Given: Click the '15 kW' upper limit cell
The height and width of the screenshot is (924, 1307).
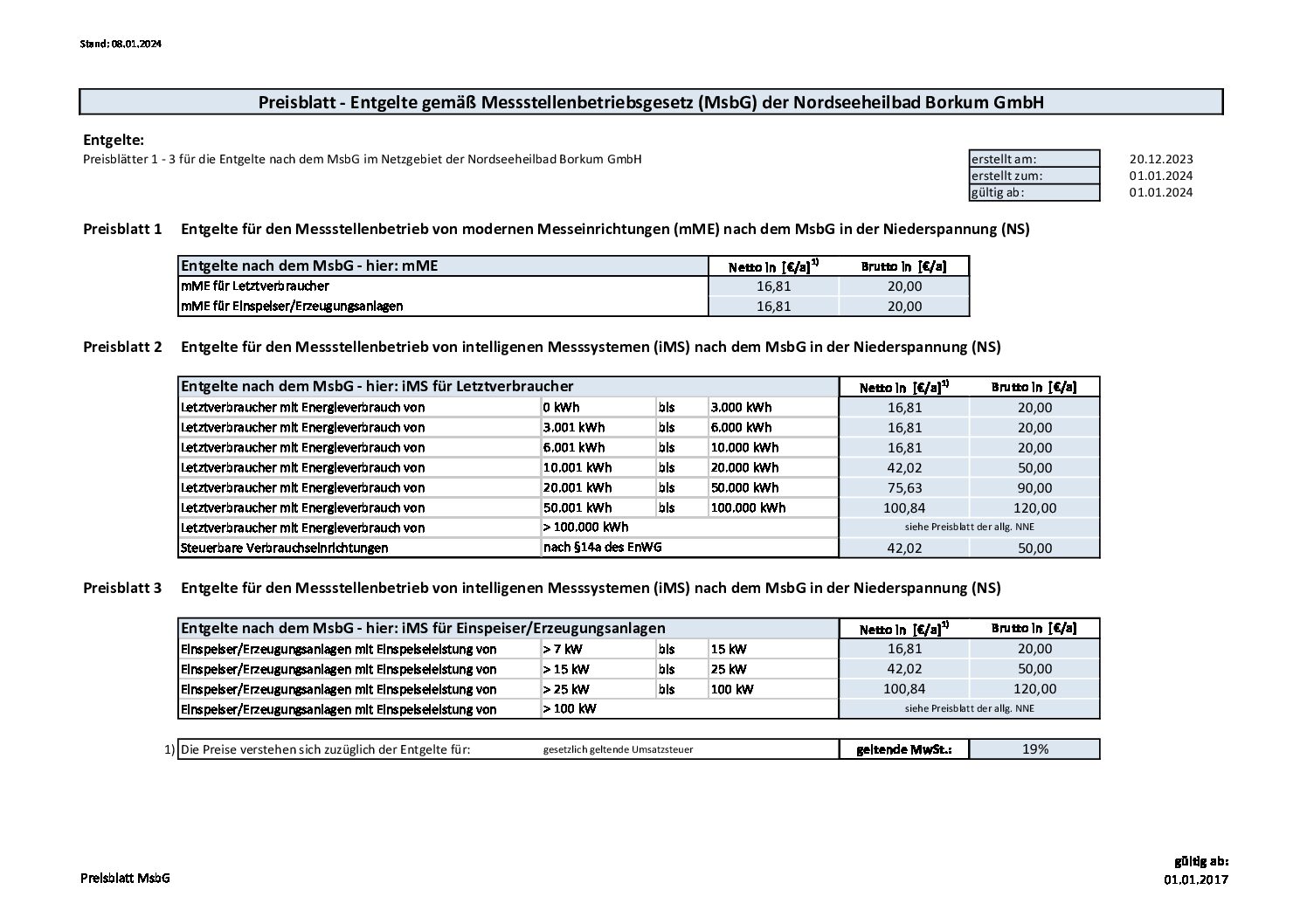Looking at the screenshot, I should tap(773, 649).
